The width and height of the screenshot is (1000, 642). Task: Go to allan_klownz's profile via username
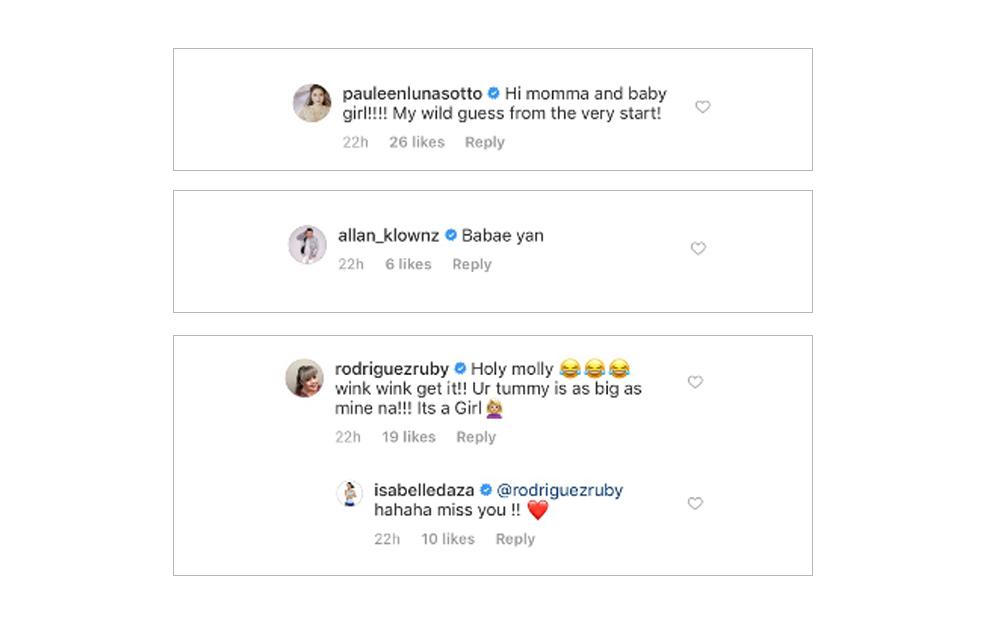point(389,235)
